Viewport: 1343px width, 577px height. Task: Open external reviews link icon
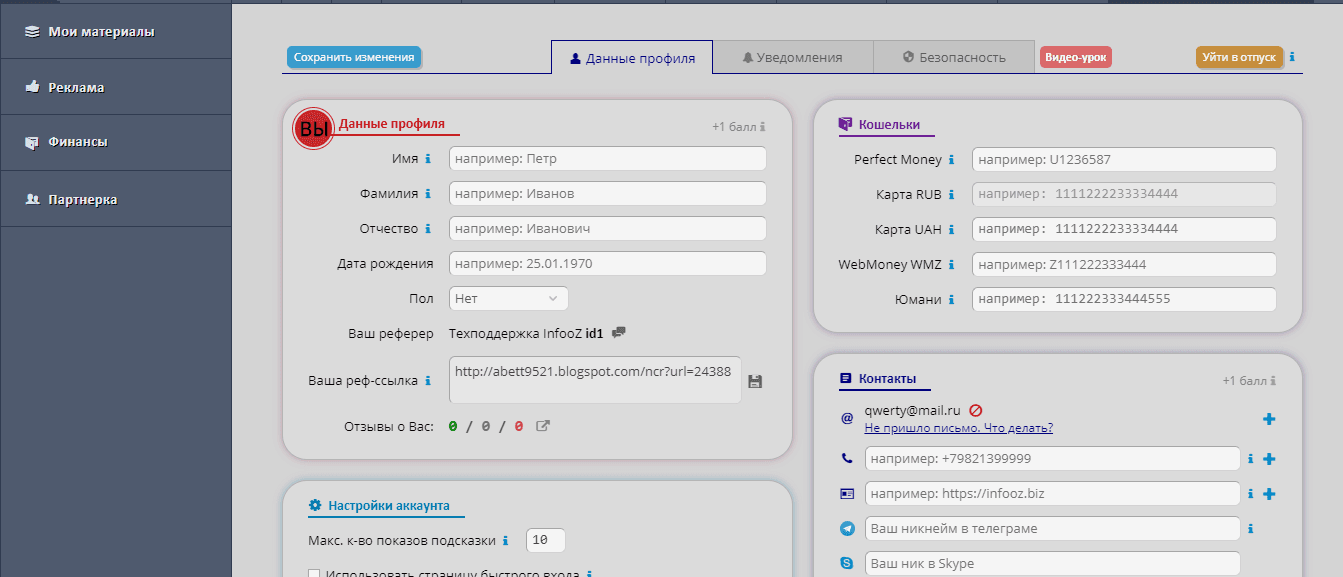pyautogui.click(x=543, y=426)
